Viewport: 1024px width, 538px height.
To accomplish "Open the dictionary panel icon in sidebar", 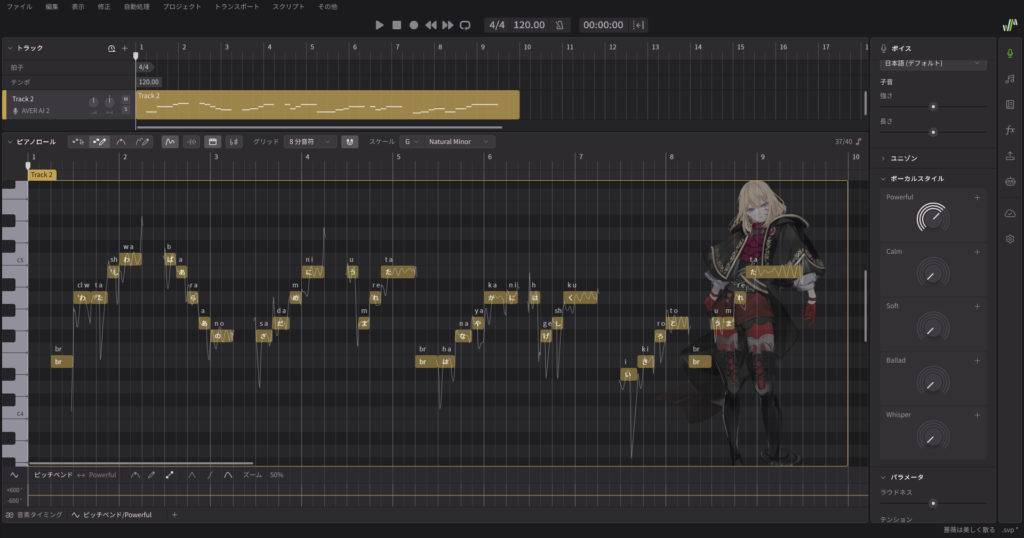I will coord(1009,104).
